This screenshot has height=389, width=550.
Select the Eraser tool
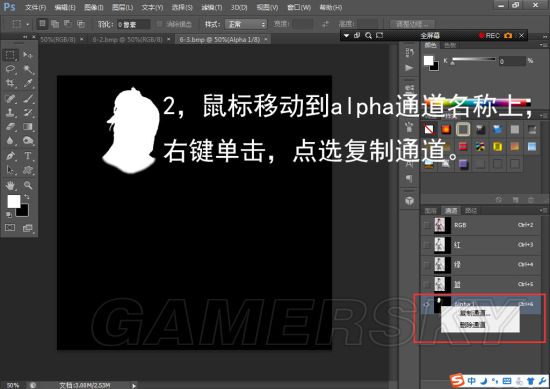coord(10,127)
